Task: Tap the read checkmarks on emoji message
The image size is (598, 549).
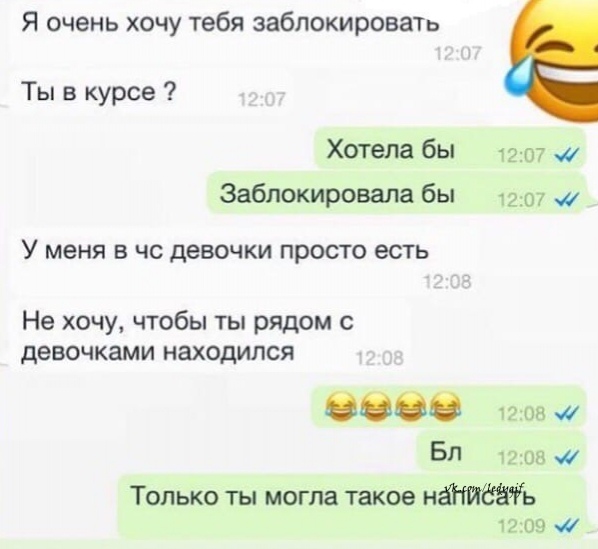Action: click(x=569, y=413)
